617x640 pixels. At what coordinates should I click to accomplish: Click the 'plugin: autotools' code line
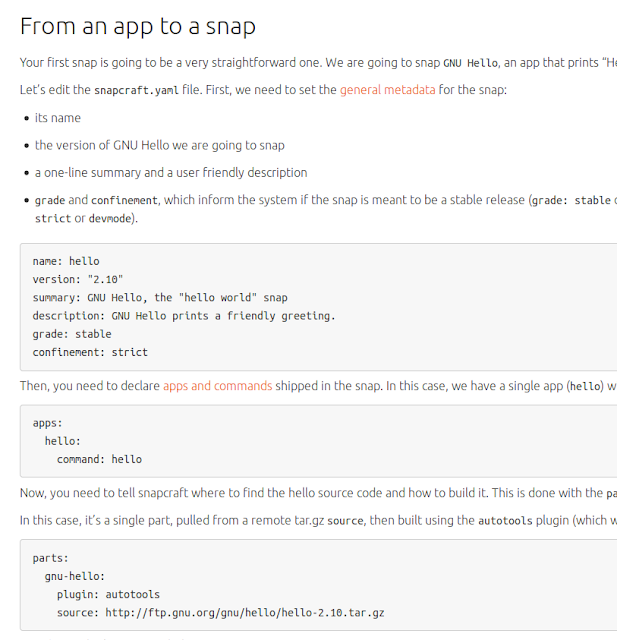tap(108, 595)
